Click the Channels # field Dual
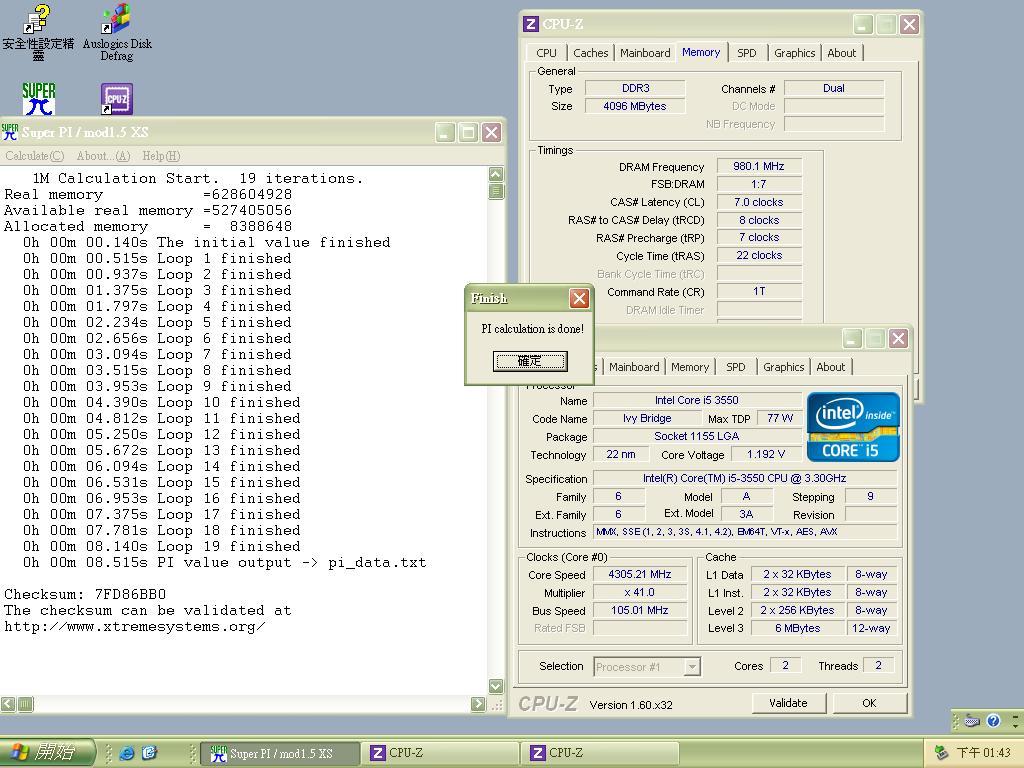Screen dimensions: 1024x768 tap(834, 88)
